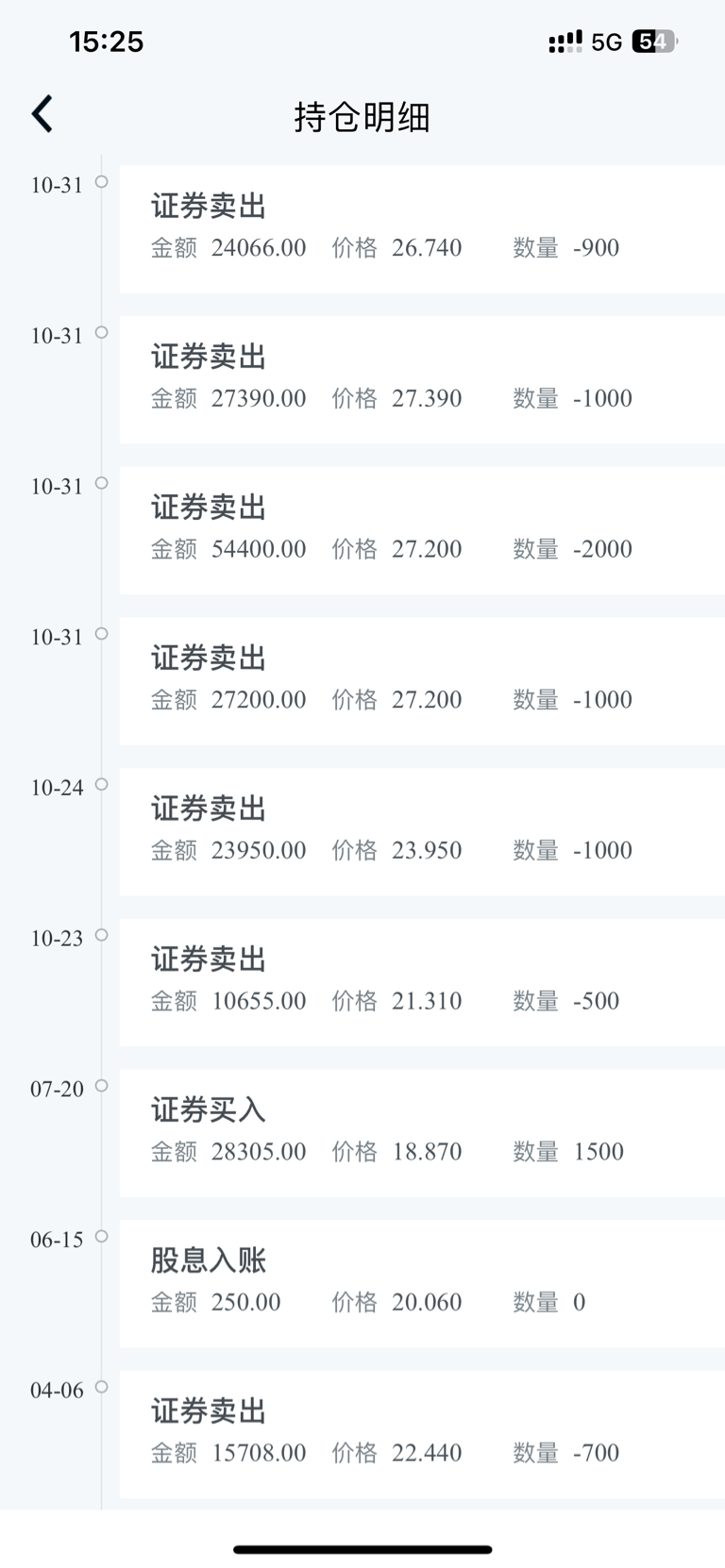The width and height of the screenshot is (725, 1568).
Task: Open the sell record with amount 15708.00
Action: click(421, 1434)
